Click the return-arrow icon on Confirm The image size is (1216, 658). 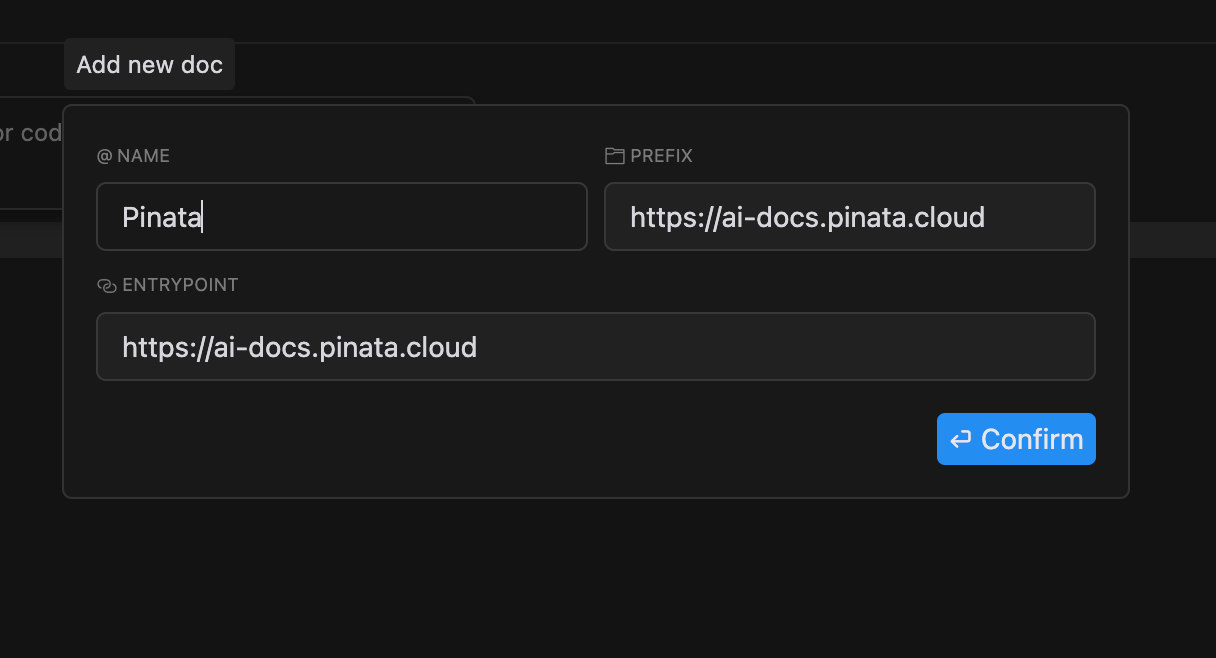coord(961,440)
